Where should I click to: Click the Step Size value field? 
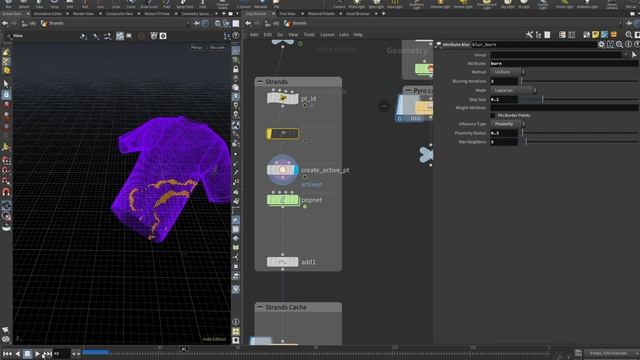504,99
